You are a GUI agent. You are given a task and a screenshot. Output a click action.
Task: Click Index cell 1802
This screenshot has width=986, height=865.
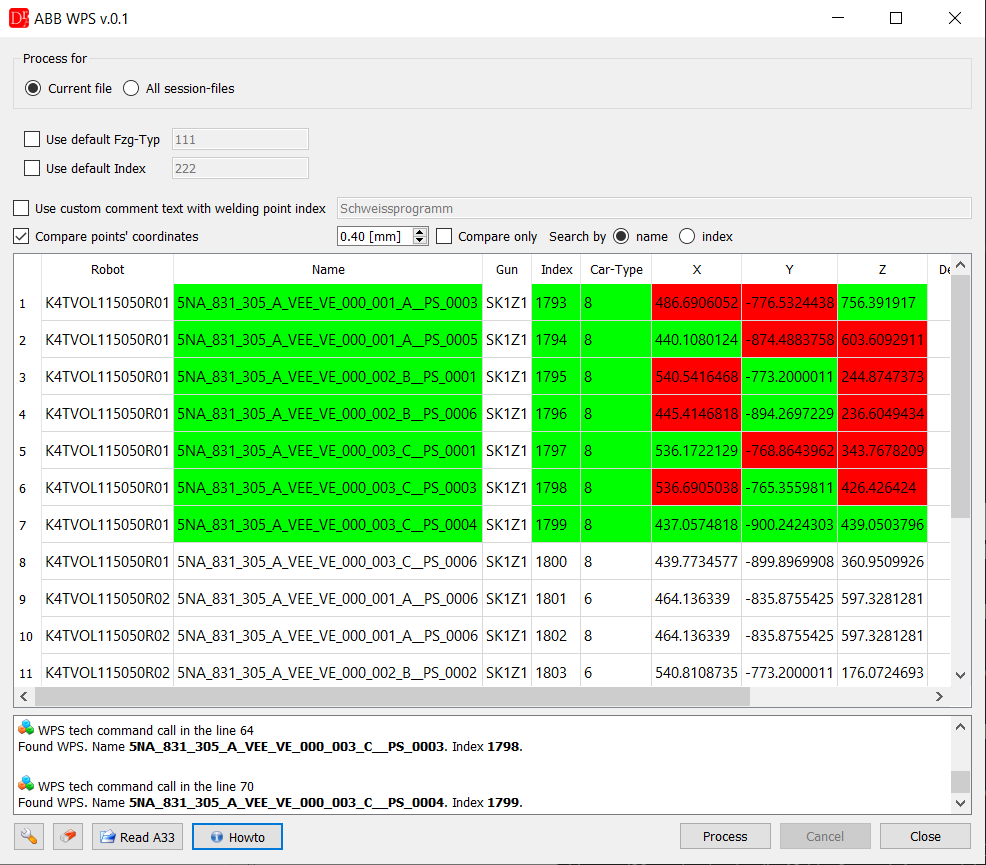click(x=557, y=636)
